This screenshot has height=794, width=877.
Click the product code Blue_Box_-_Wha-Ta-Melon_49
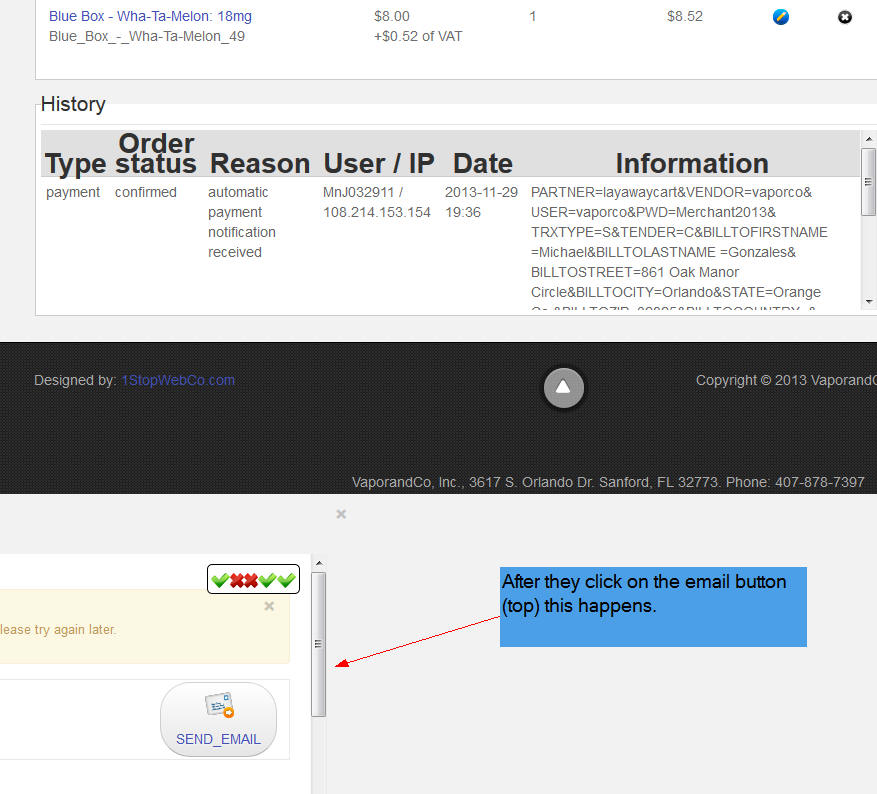pos(147,36)
